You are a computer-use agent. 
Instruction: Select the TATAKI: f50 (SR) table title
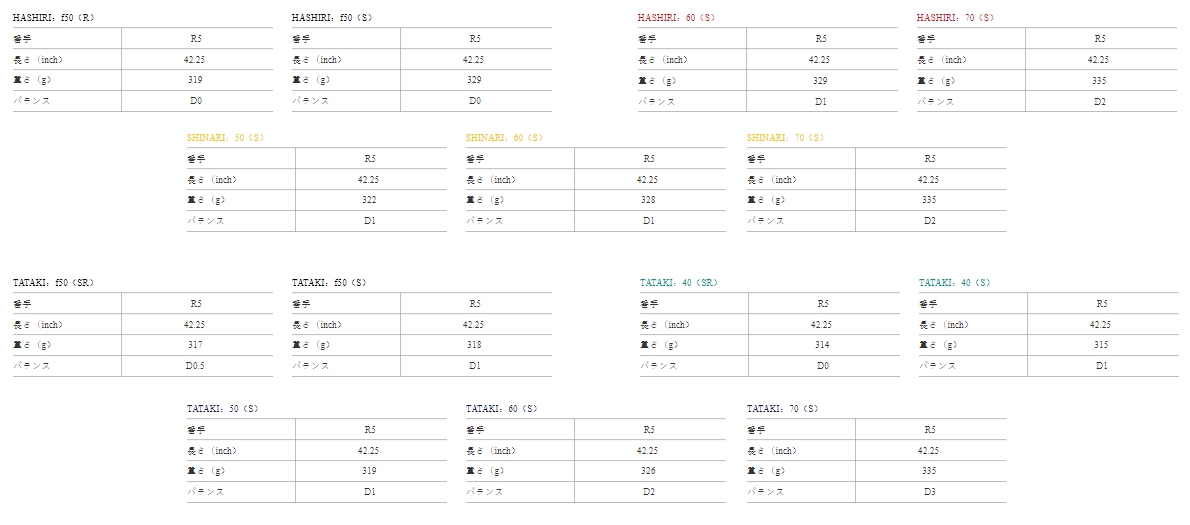click(x=54, y=283)
